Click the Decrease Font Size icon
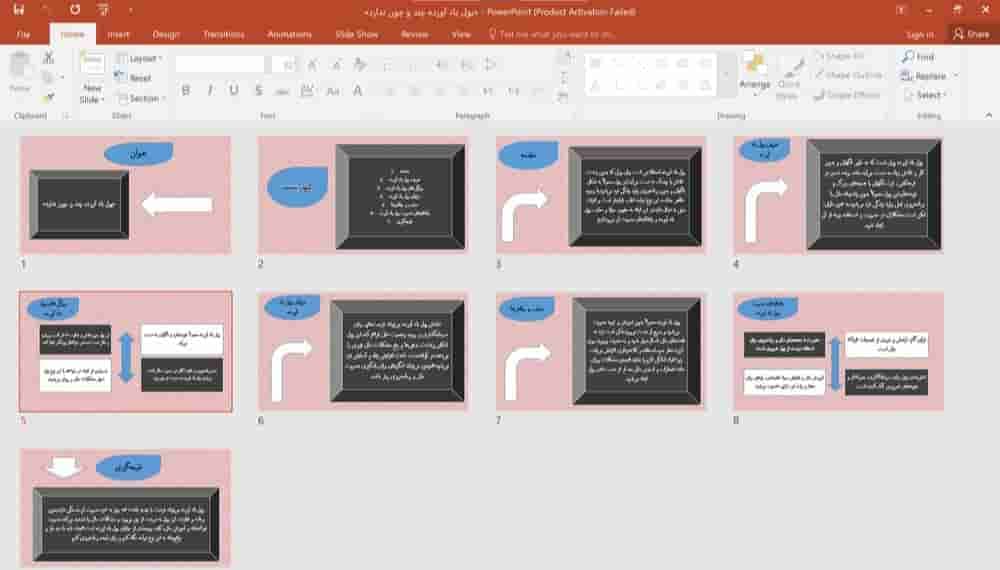The width and height of the screenshot is (1000, 570). click(336, 64)
